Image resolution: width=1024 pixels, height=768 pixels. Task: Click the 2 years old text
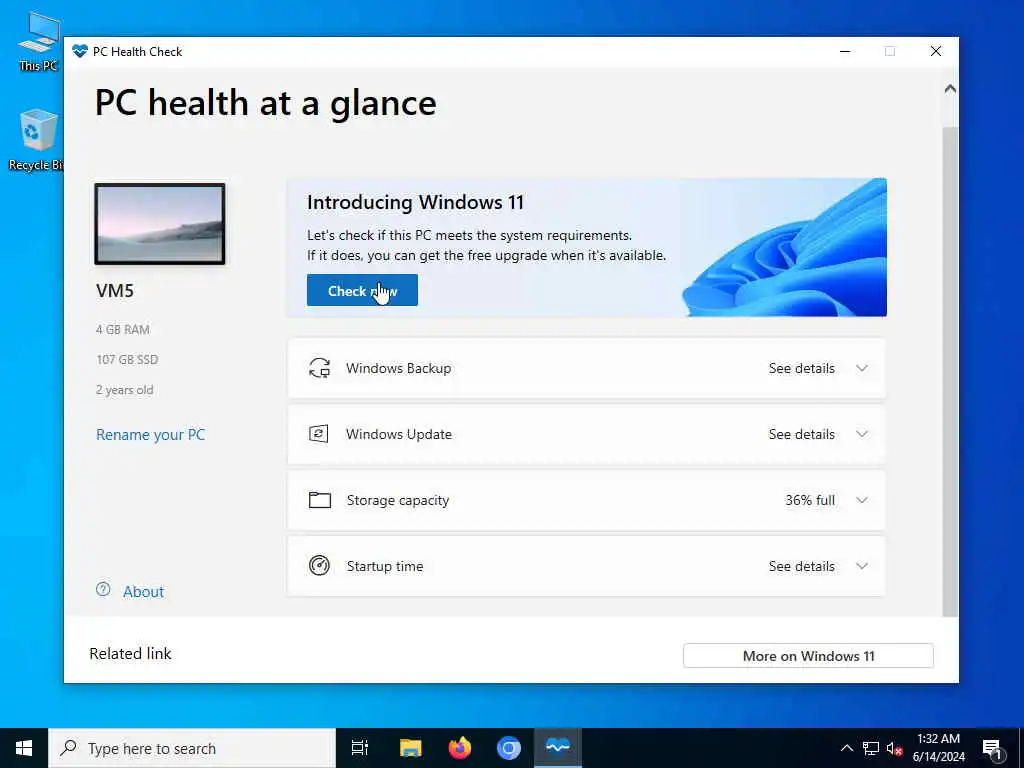point(125,390)
